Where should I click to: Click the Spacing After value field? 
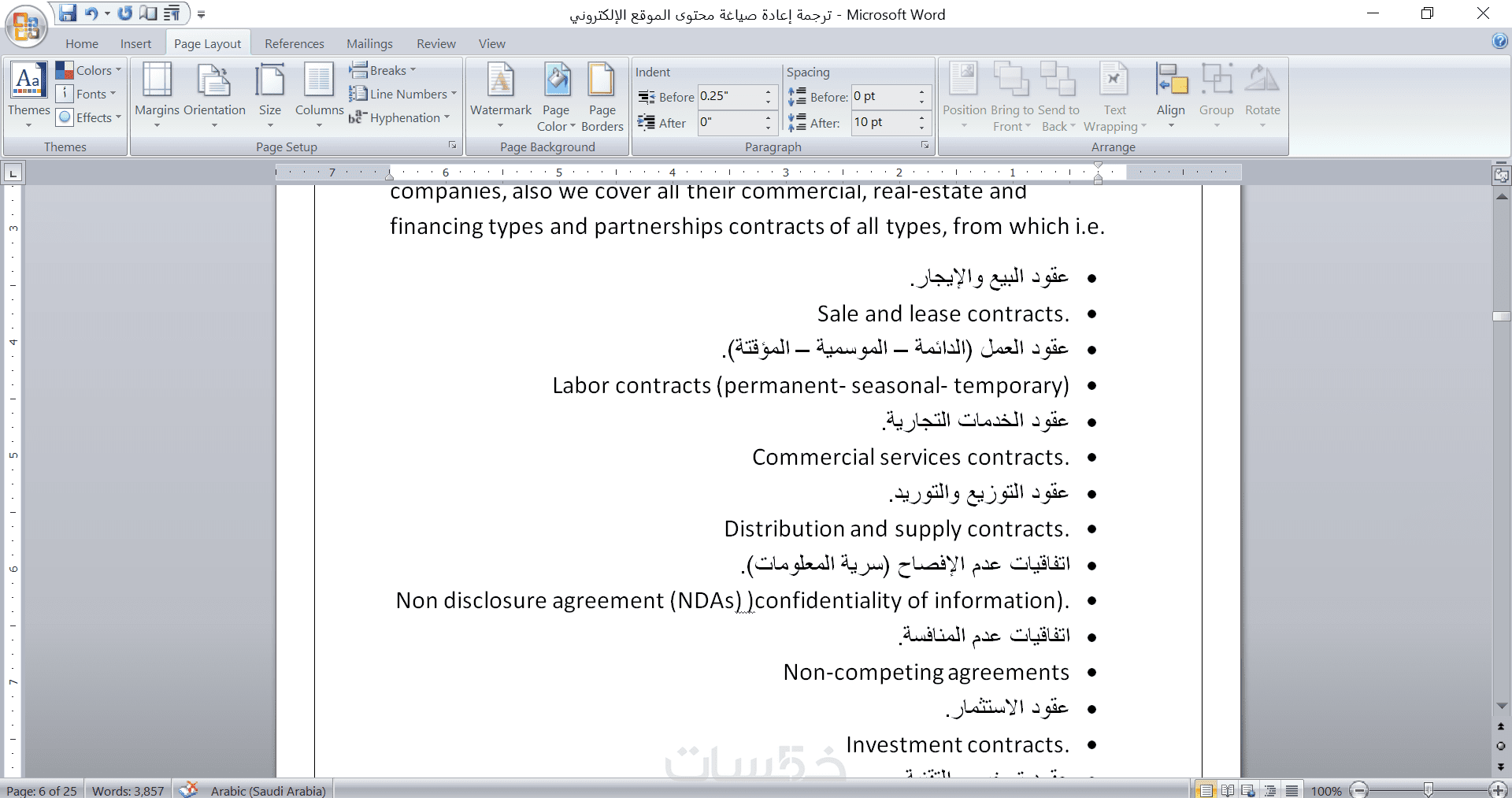(x=883, y=122)
